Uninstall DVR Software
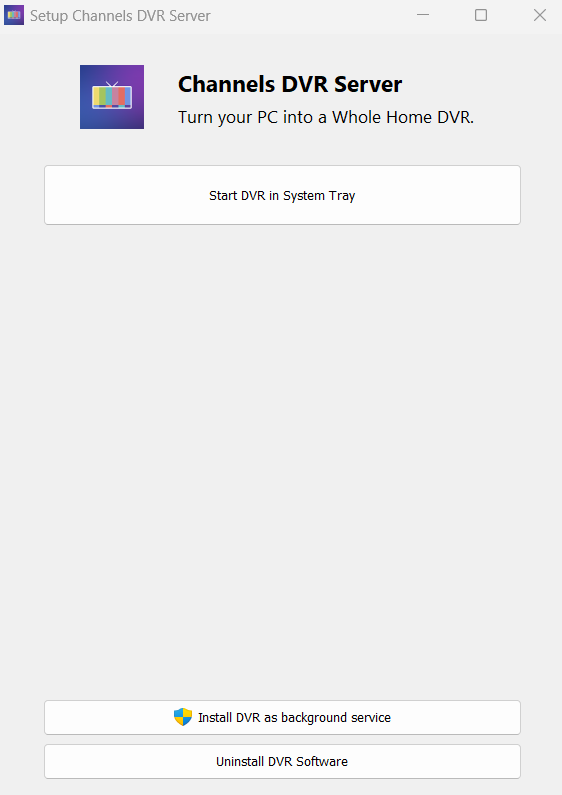562x795 pixels. [282, 762]
